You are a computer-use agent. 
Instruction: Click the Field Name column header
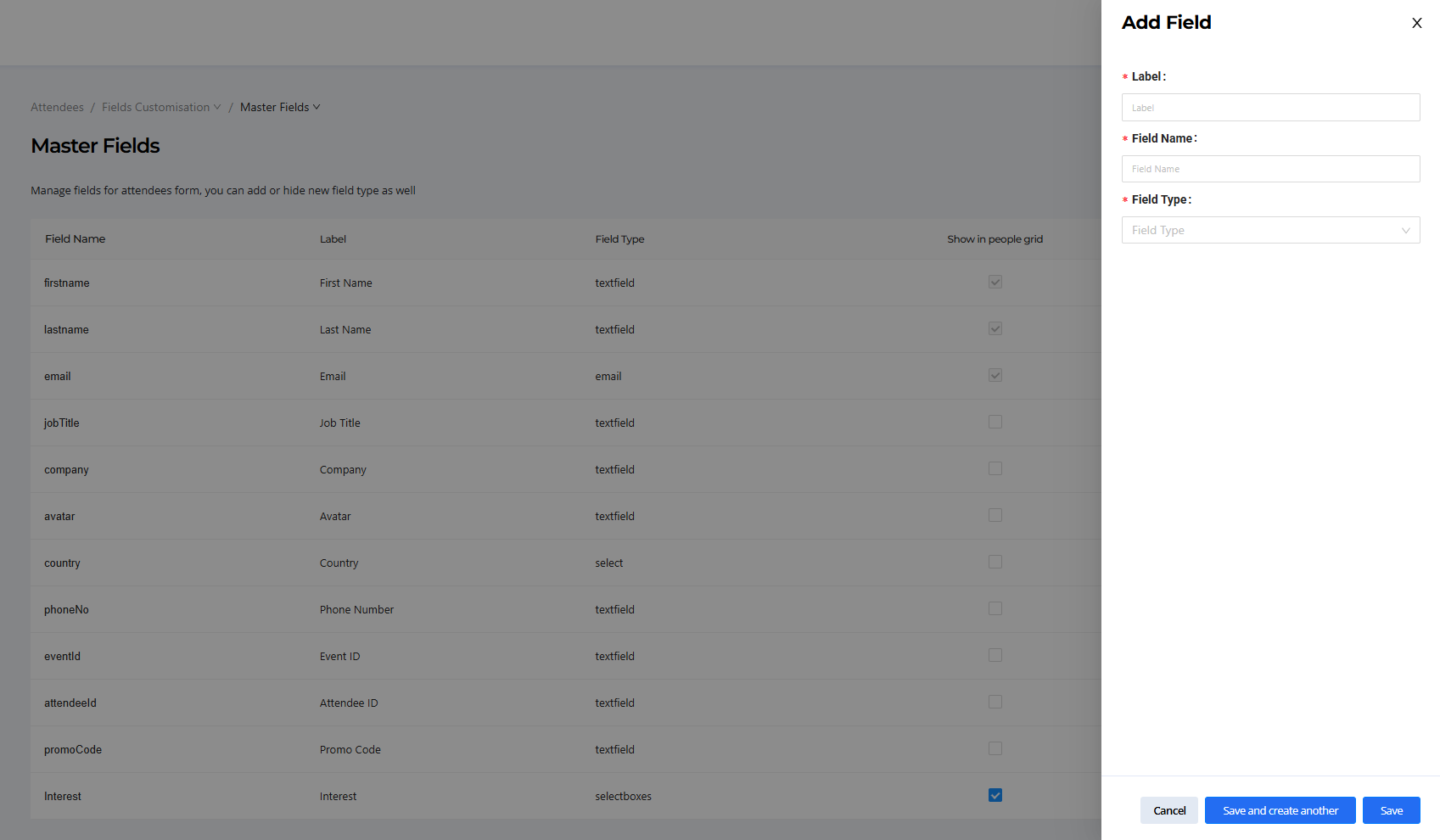(76, 239)
